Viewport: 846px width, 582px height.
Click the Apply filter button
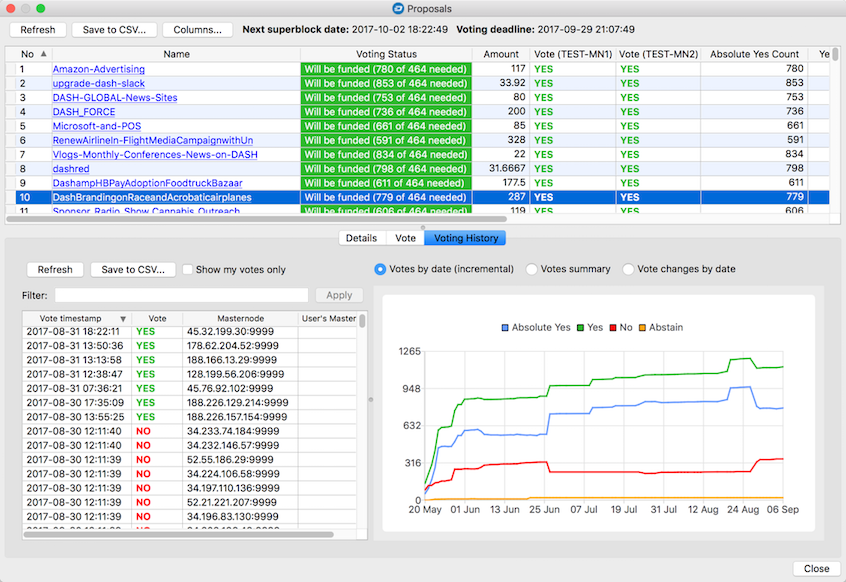click(x=339, y=295)
